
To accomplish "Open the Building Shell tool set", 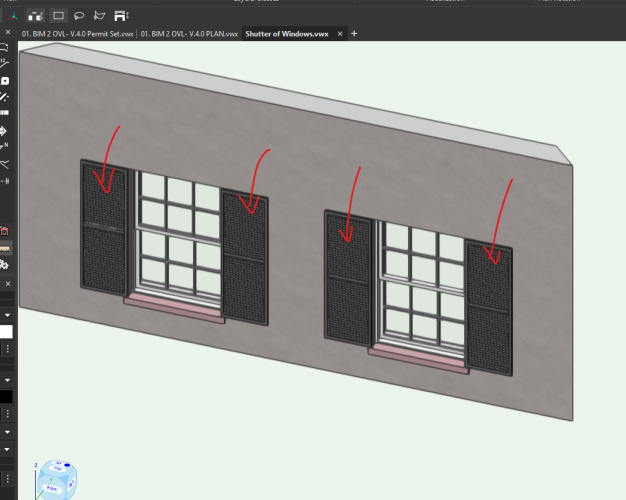I will (5, 231).
